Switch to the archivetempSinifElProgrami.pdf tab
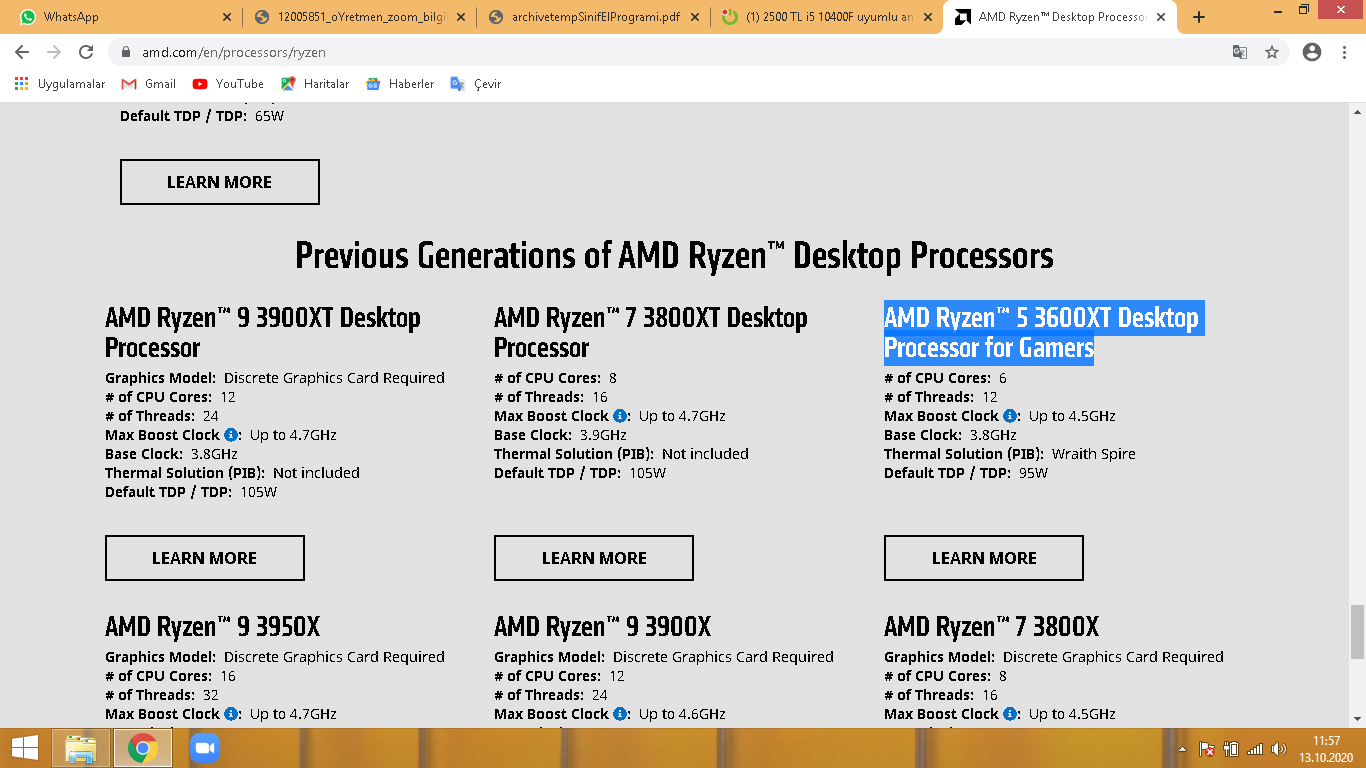 tap(592, 17)
